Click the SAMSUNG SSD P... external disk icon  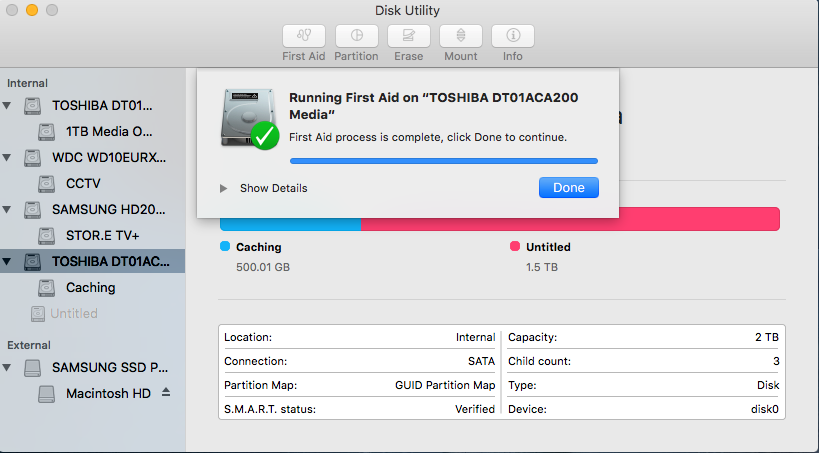point(32,367)
